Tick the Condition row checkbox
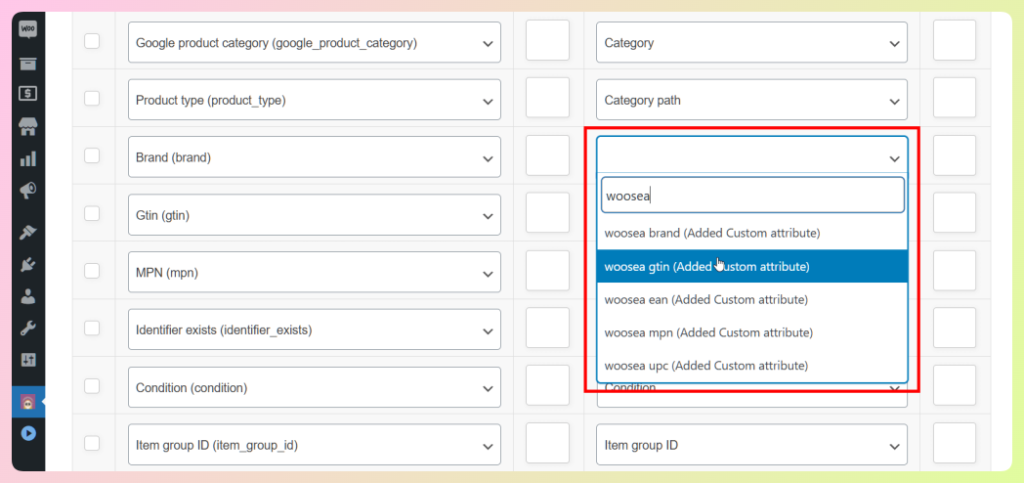 (x=92, y=386)
